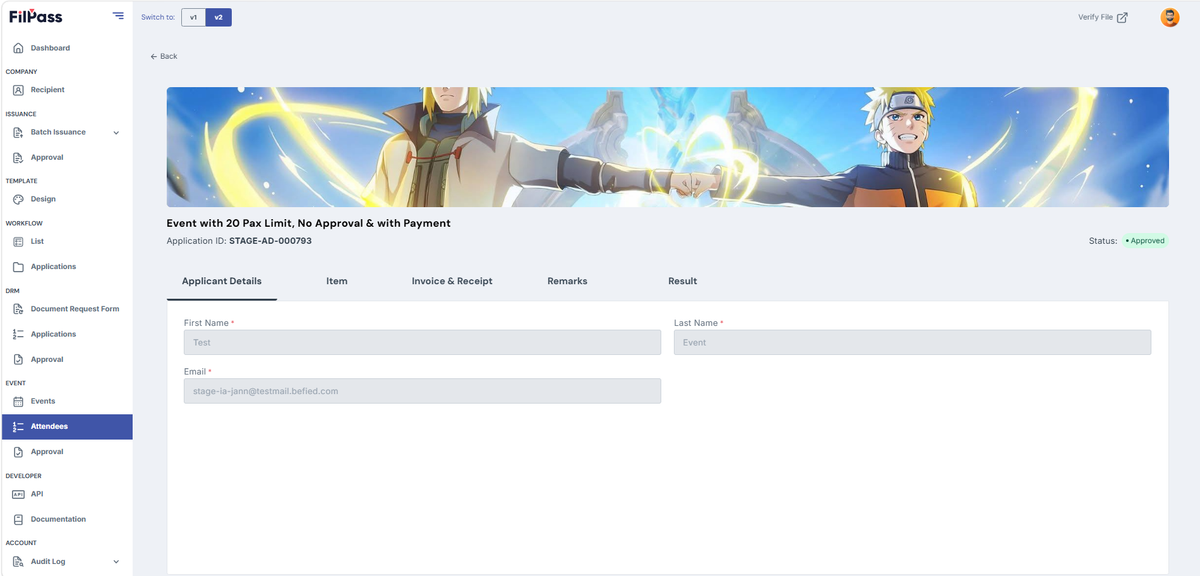Viewport: 1200px width, 576px height.
Task: Click the Events calendar icon
Action: click(18, 401)
